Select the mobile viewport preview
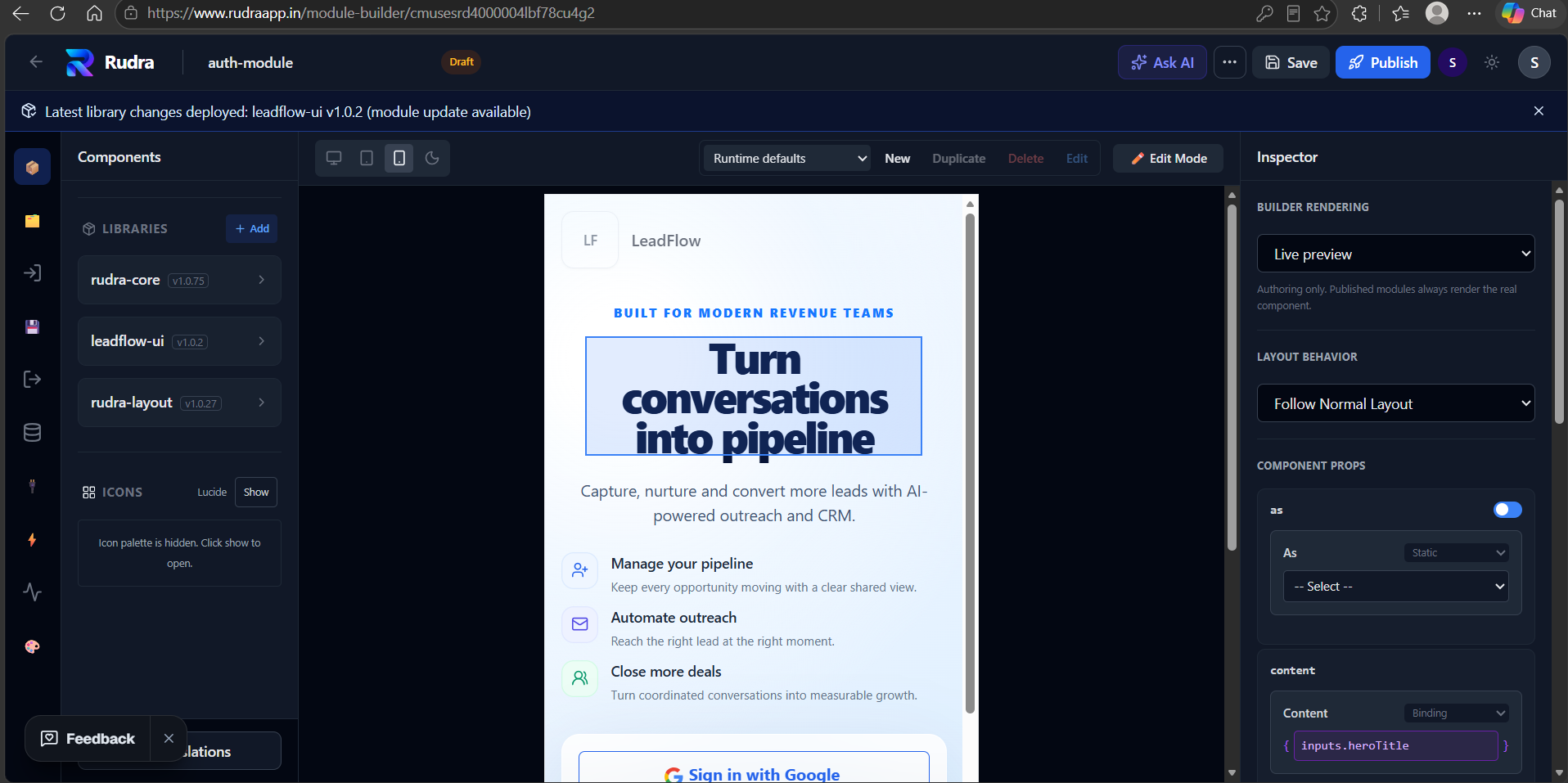This screenshot has width=1568, height=783. point(399,158)
